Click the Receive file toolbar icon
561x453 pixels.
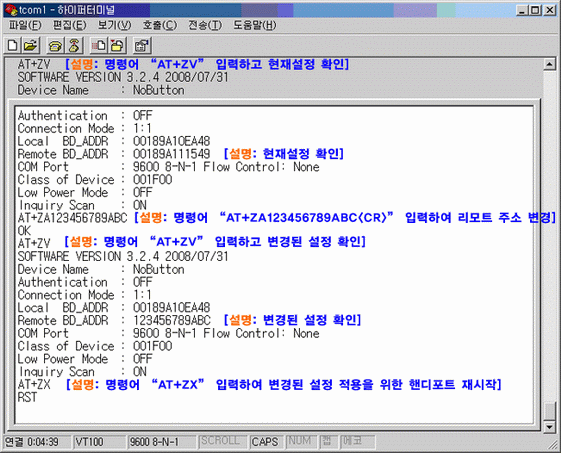pyautogui.click(x=117, y=45)
